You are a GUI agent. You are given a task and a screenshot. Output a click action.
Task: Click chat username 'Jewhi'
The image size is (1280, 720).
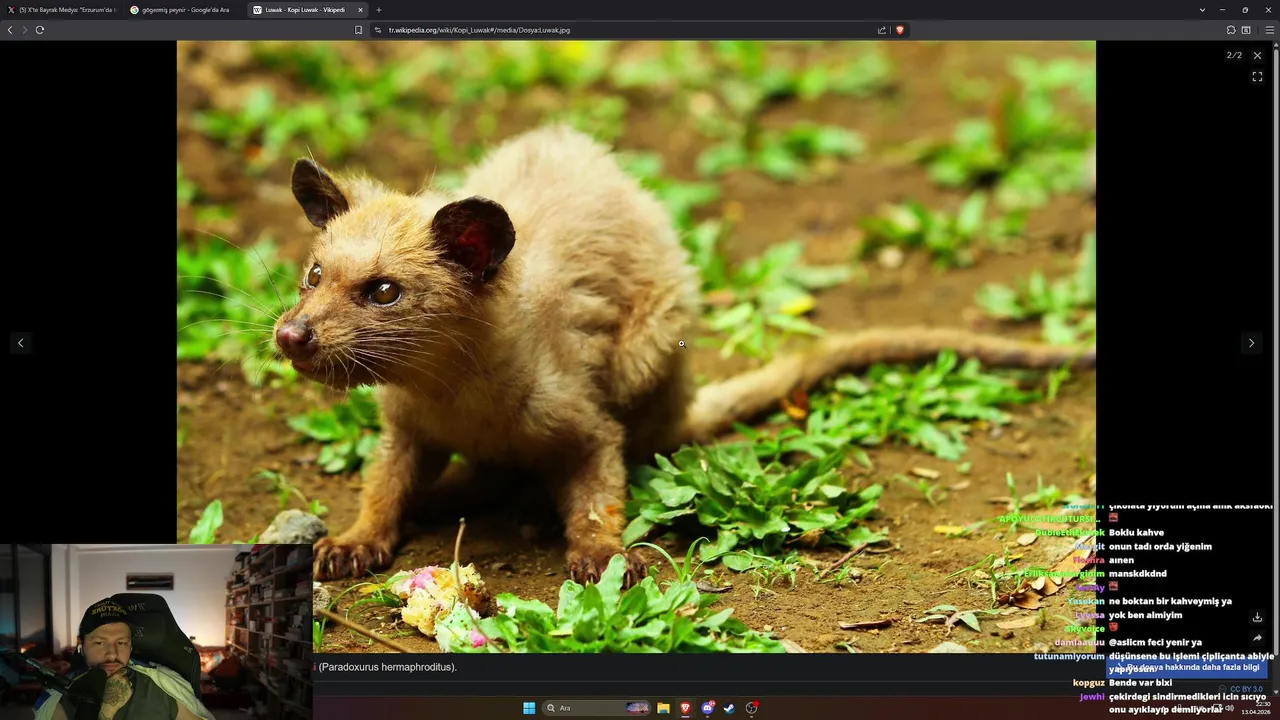(1092, 697)
